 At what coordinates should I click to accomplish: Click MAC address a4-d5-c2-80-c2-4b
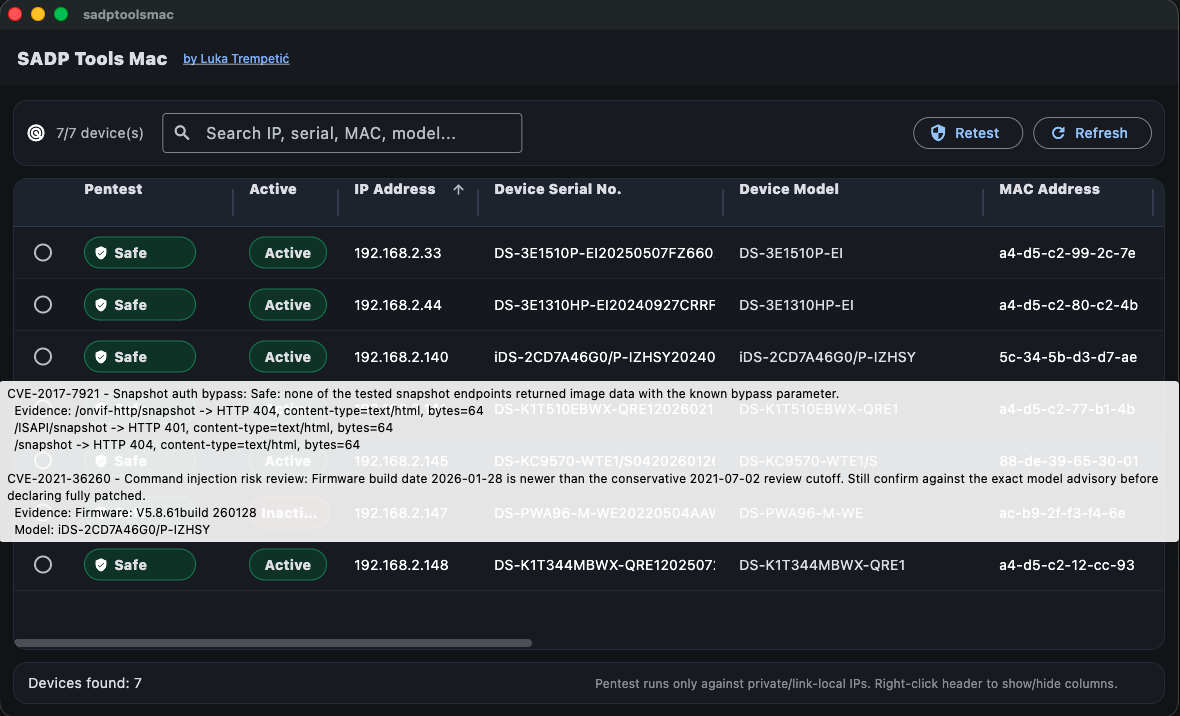point(1068,305)
